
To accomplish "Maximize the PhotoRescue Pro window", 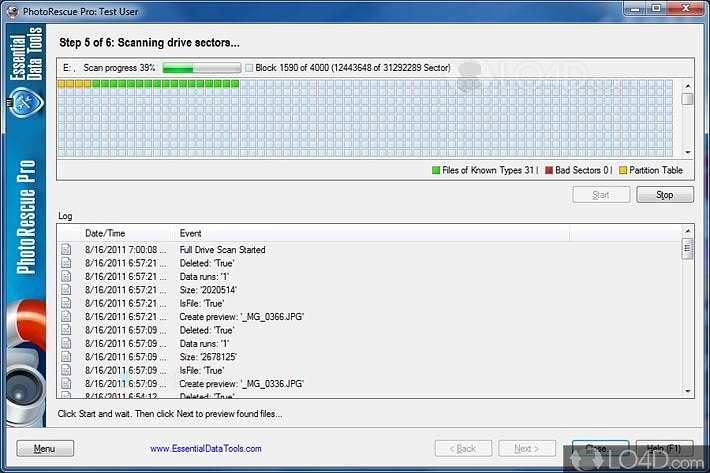I will tap(656, 9).
